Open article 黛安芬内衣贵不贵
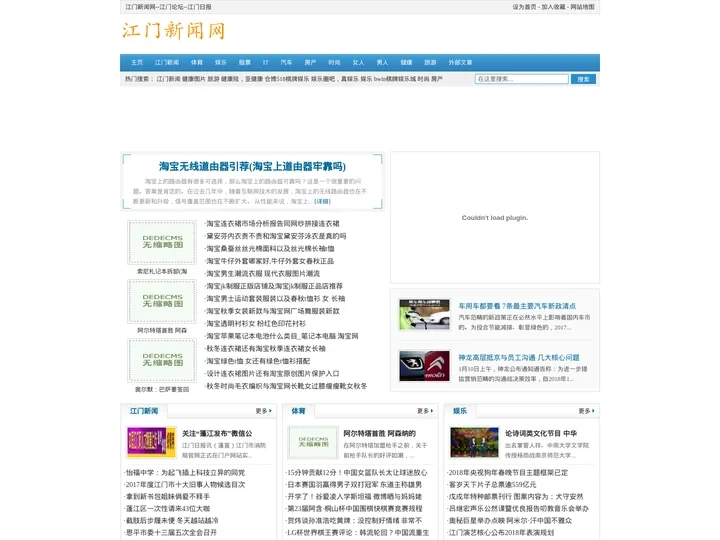The image size is (720, 540). 276,236
